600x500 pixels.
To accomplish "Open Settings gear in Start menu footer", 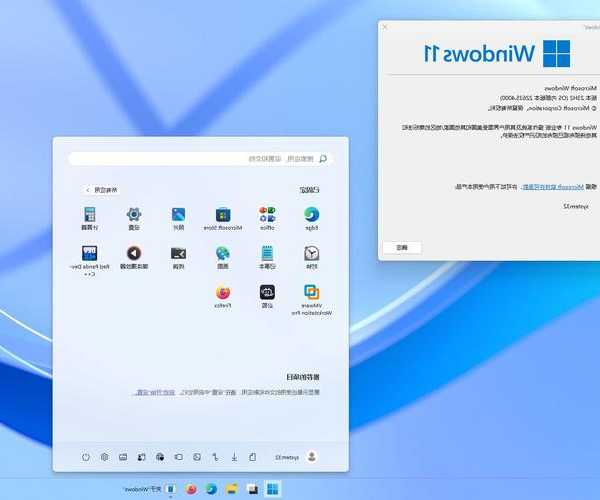I will 104,457.
